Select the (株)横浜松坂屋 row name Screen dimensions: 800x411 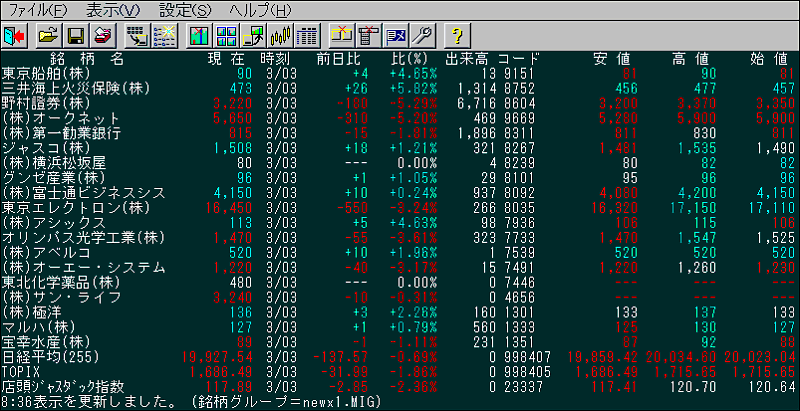pyautogui.click(x=54, y=163)
